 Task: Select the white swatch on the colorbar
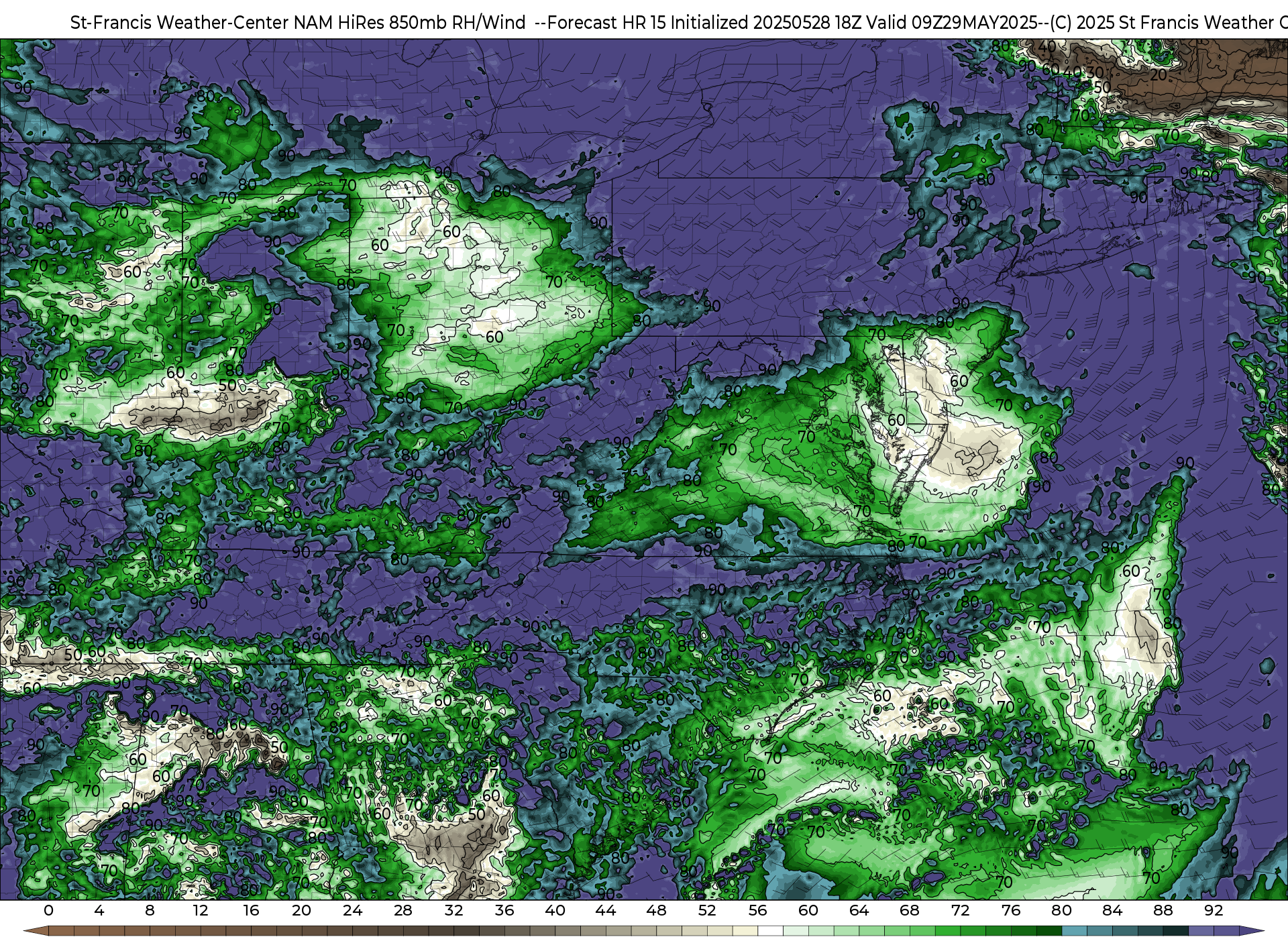[770, 932]
